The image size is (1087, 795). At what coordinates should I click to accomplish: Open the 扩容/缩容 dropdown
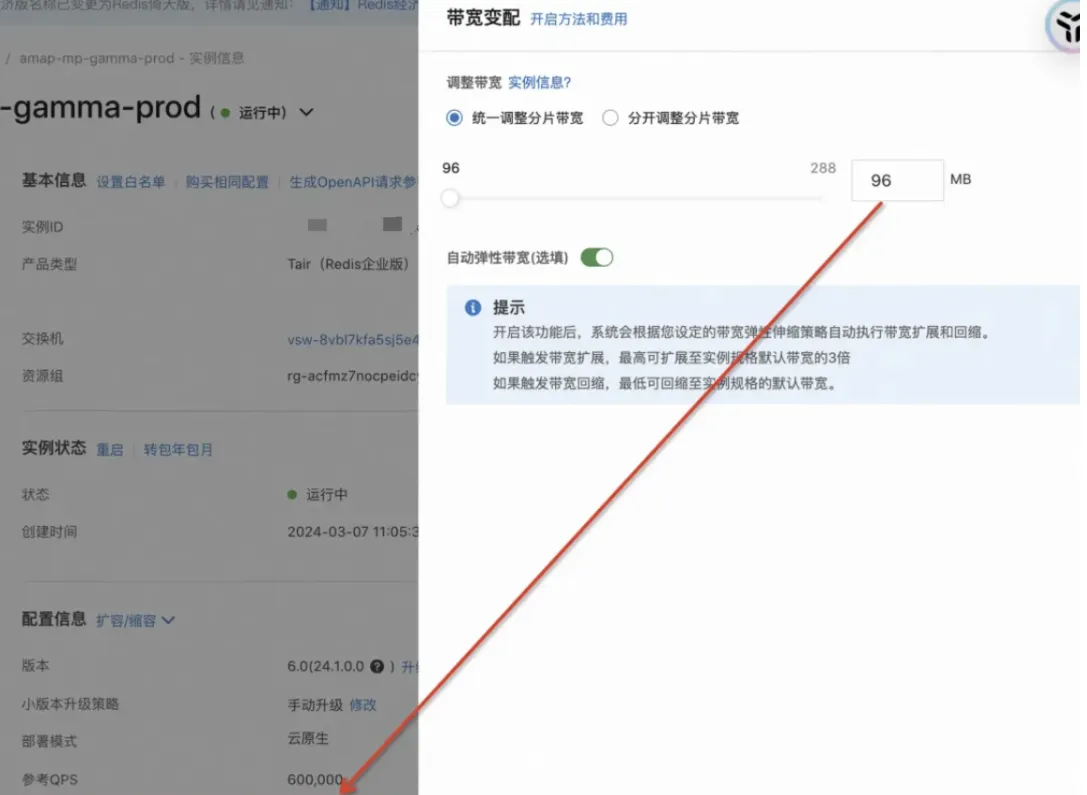[135, 620]
